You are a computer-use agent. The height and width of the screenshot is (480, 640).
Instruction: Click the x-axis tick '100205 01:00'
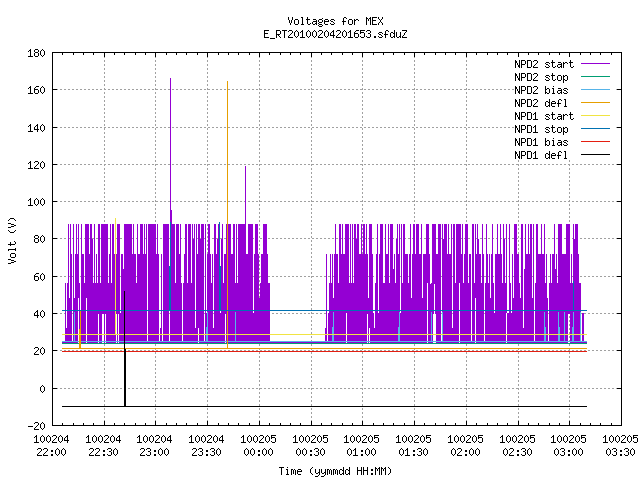pos(362,446)
